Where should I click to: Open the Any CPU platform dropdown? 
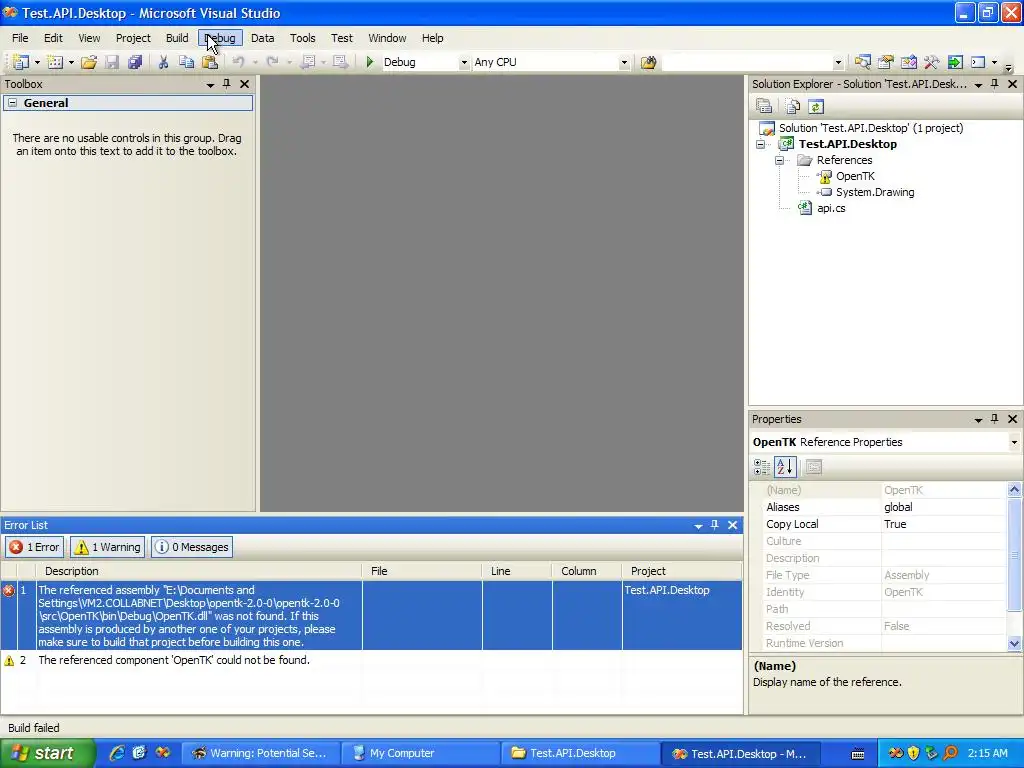(x=624, y=63)
